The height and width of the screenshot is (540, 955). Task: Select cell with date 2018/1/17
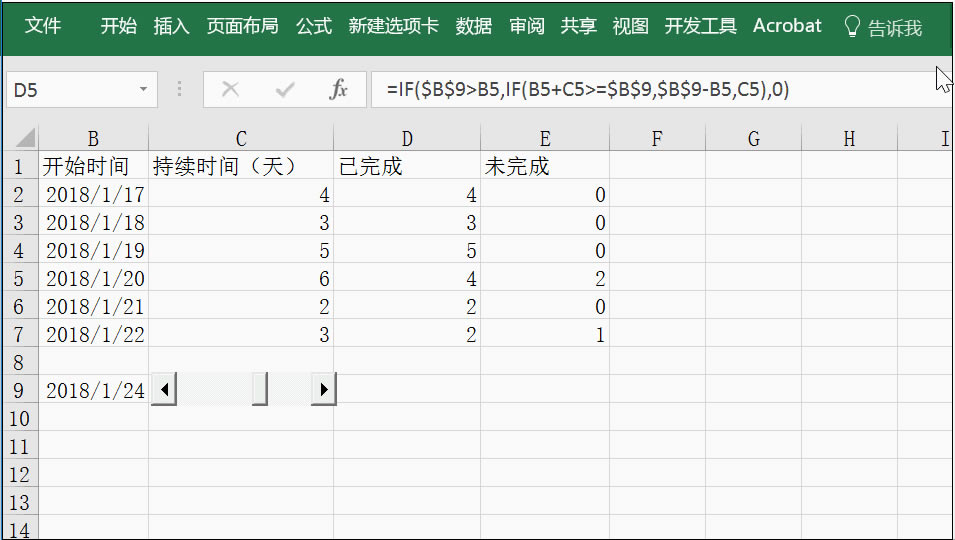(93, 194)
